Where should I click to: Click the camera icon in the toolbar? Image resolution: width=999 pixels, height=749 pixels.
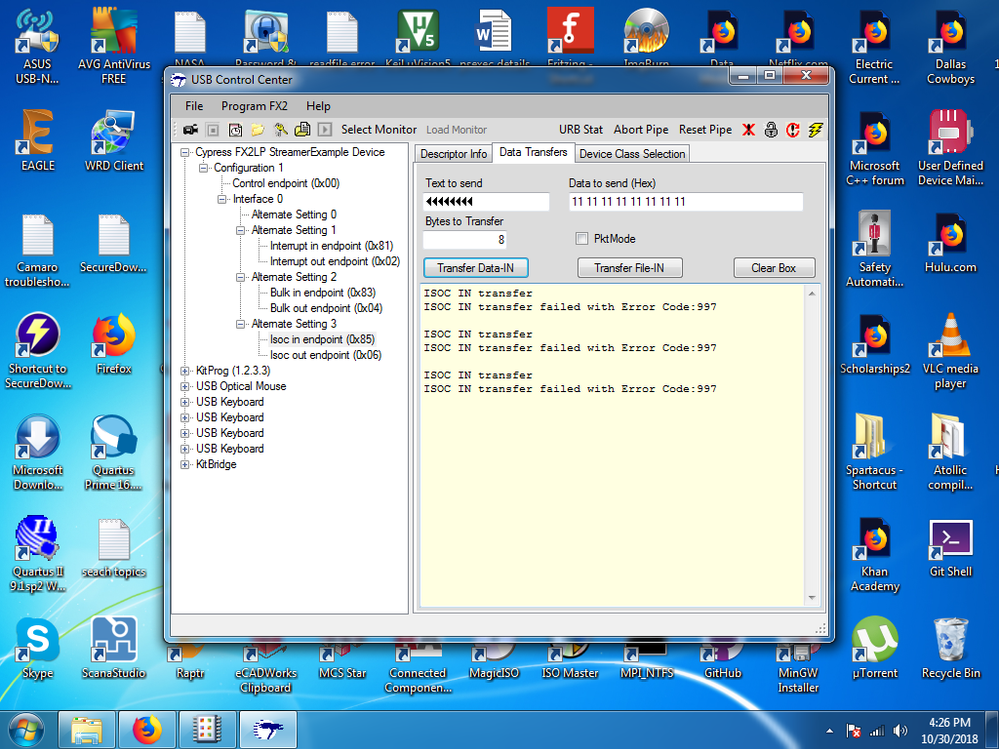pyautogui.click(x=190, y=130)
